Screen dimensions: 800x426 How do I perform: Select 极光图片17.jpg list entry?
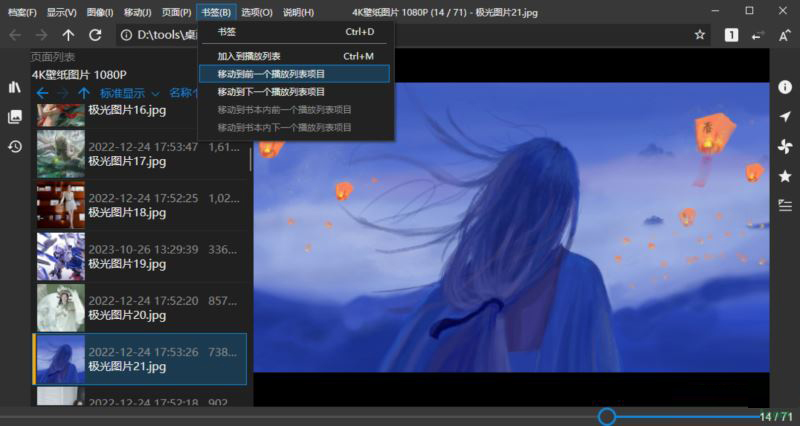pos(141,154)
